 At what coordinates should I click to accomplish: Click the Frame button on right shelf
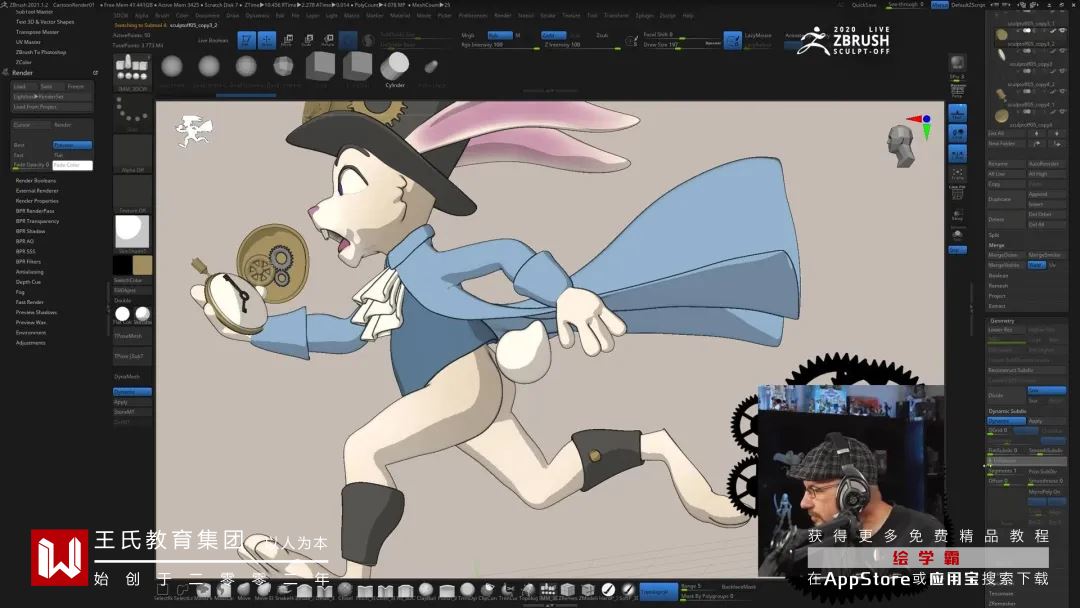(x=957, y=174)
